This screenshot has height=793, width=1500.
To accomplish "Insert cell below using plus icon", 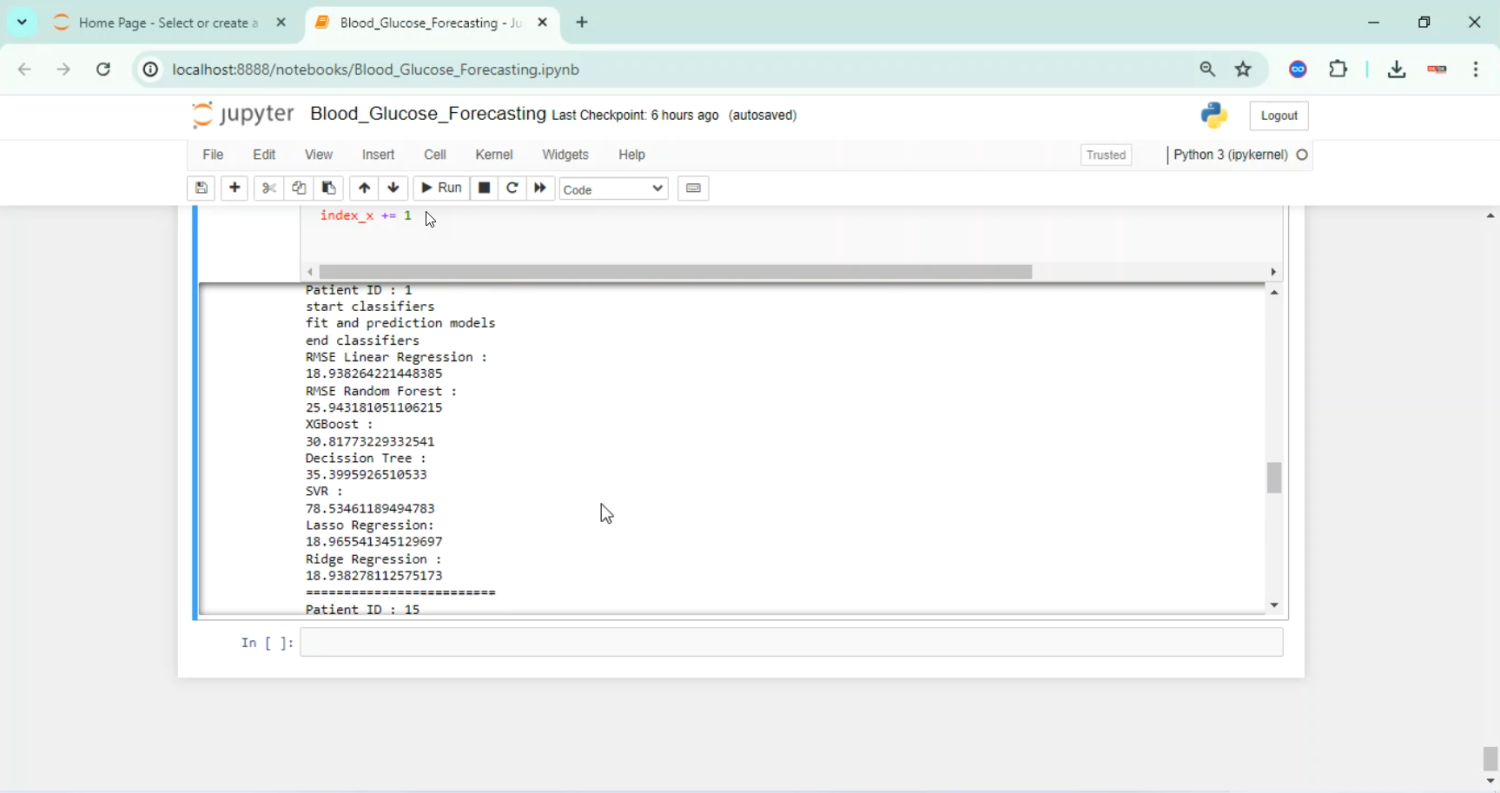I will (234, 188).
